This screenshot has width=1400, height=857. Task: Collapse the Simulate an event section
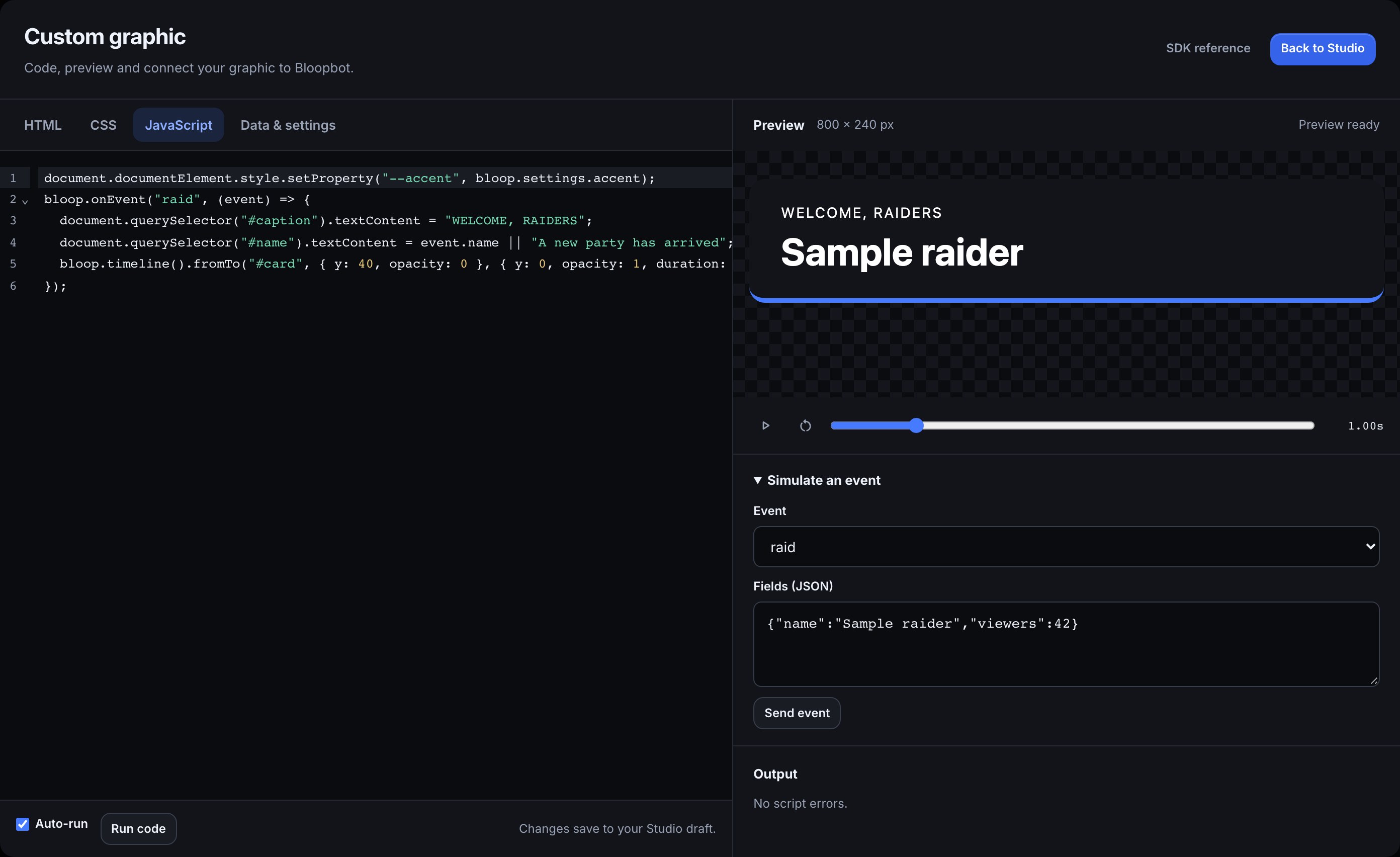pos(817,480)
